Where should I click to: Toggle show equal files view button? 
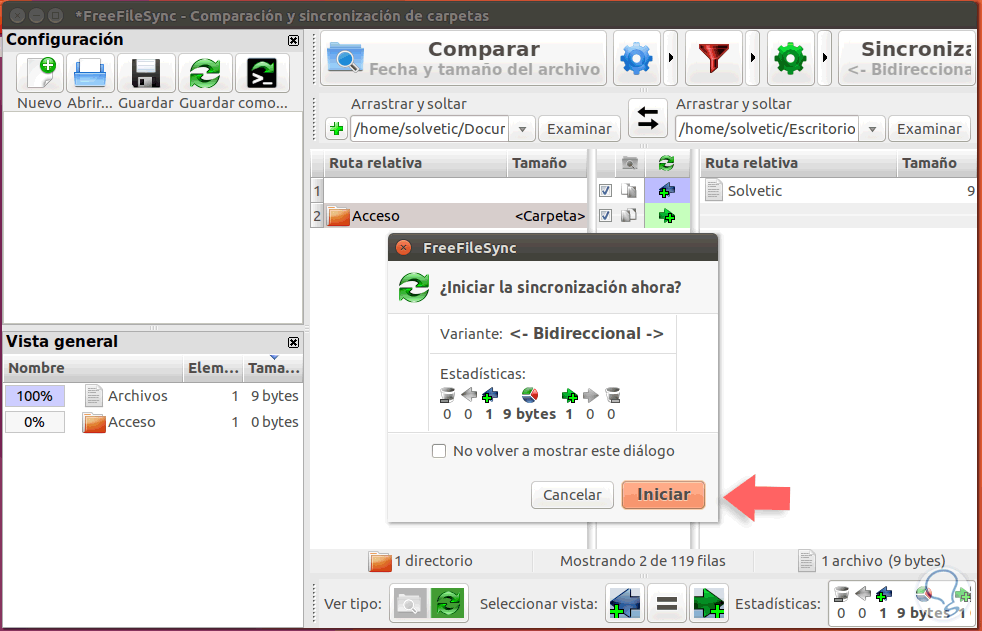pos(666,603)
